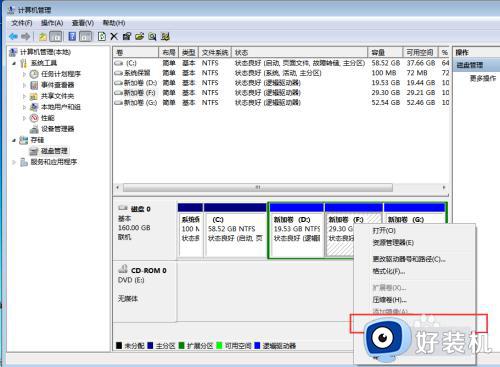Viewport: 500px width, 367px height.
Task: Click the 性能 red circle icon
Action: [34, 118]
